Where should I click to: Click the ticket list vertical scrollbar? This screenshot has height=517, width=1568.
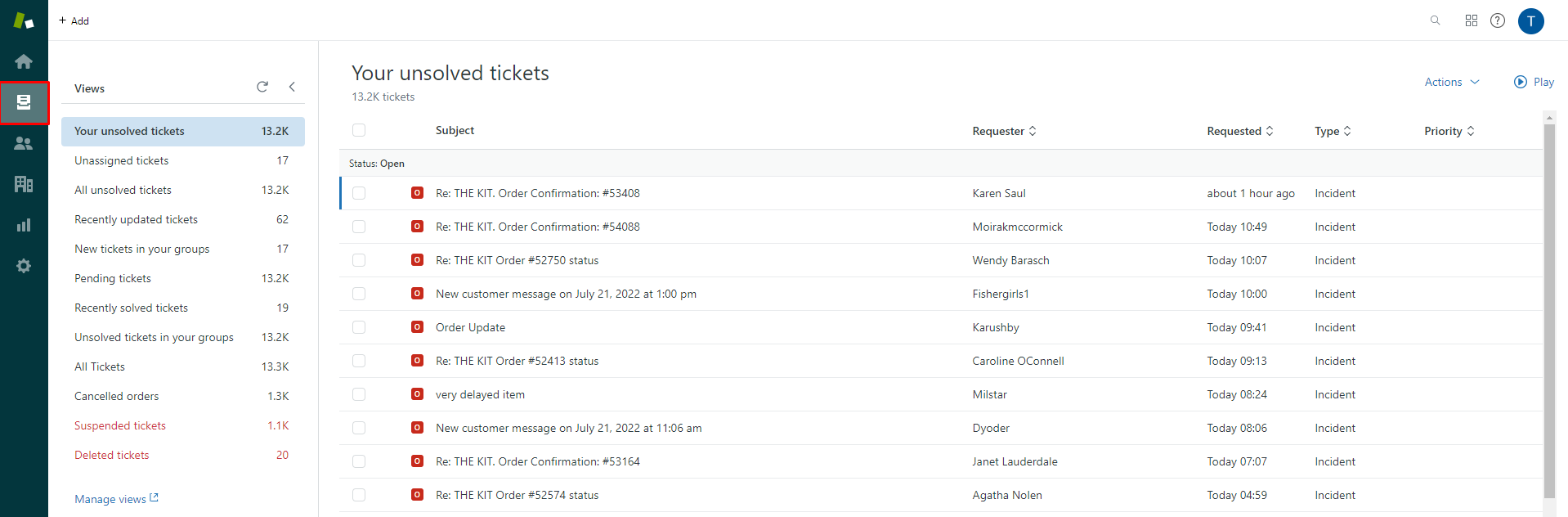1549,311
